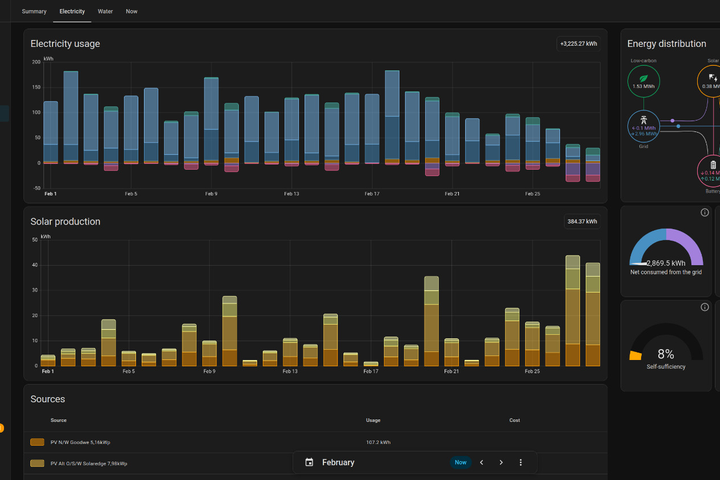Click the Source column header
The height and width of the screenshot is (480, 720).
coord(58,420)
